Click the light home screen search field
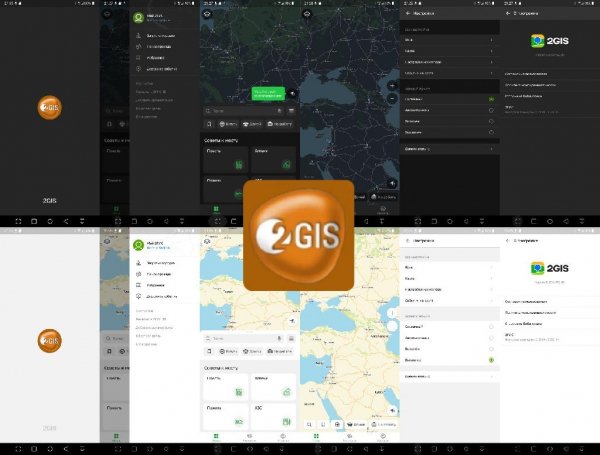 tap(244, 338)
